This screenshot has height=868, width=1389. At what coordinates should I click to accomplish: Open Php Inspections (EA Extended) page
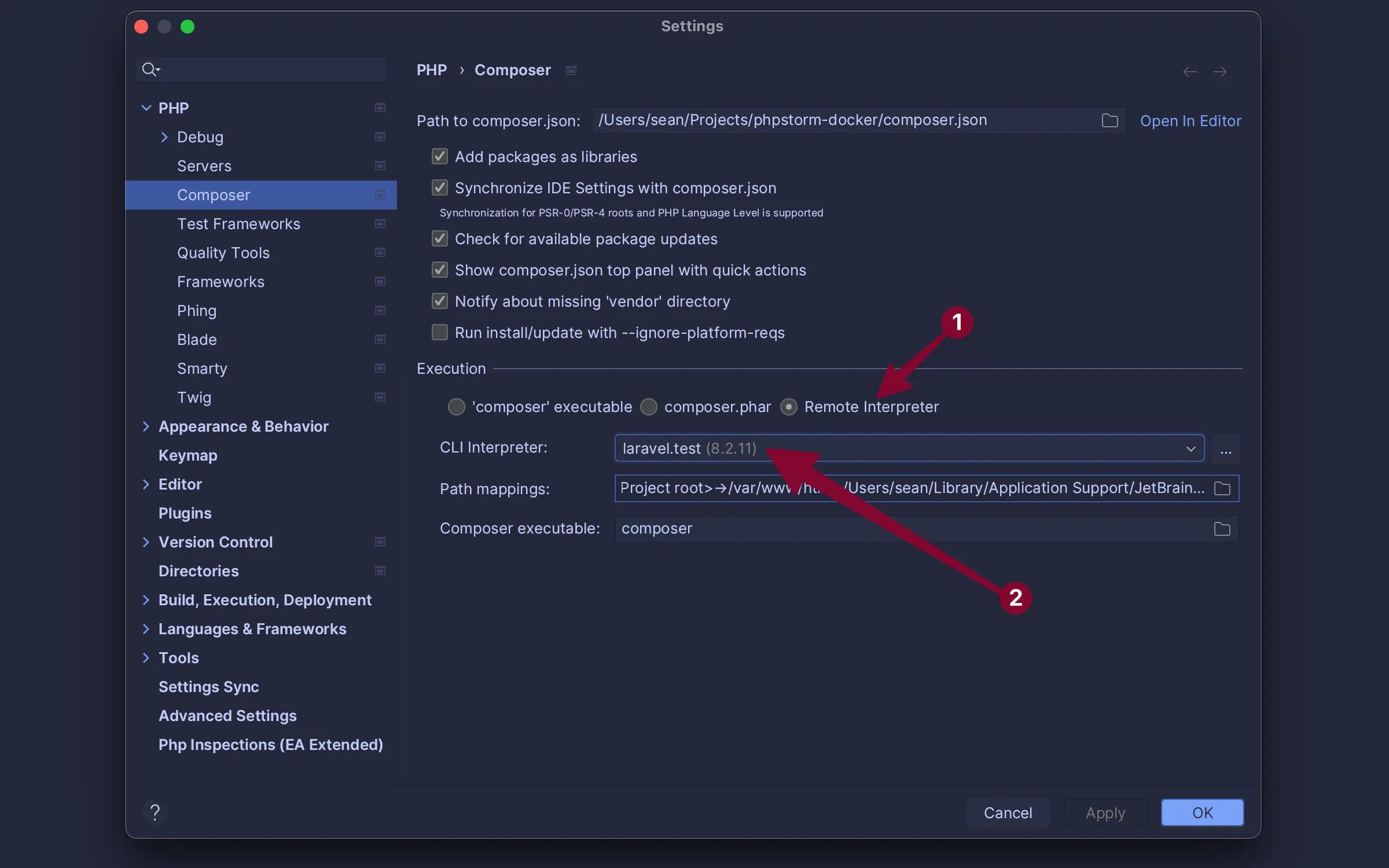click(x=261, y=745)
